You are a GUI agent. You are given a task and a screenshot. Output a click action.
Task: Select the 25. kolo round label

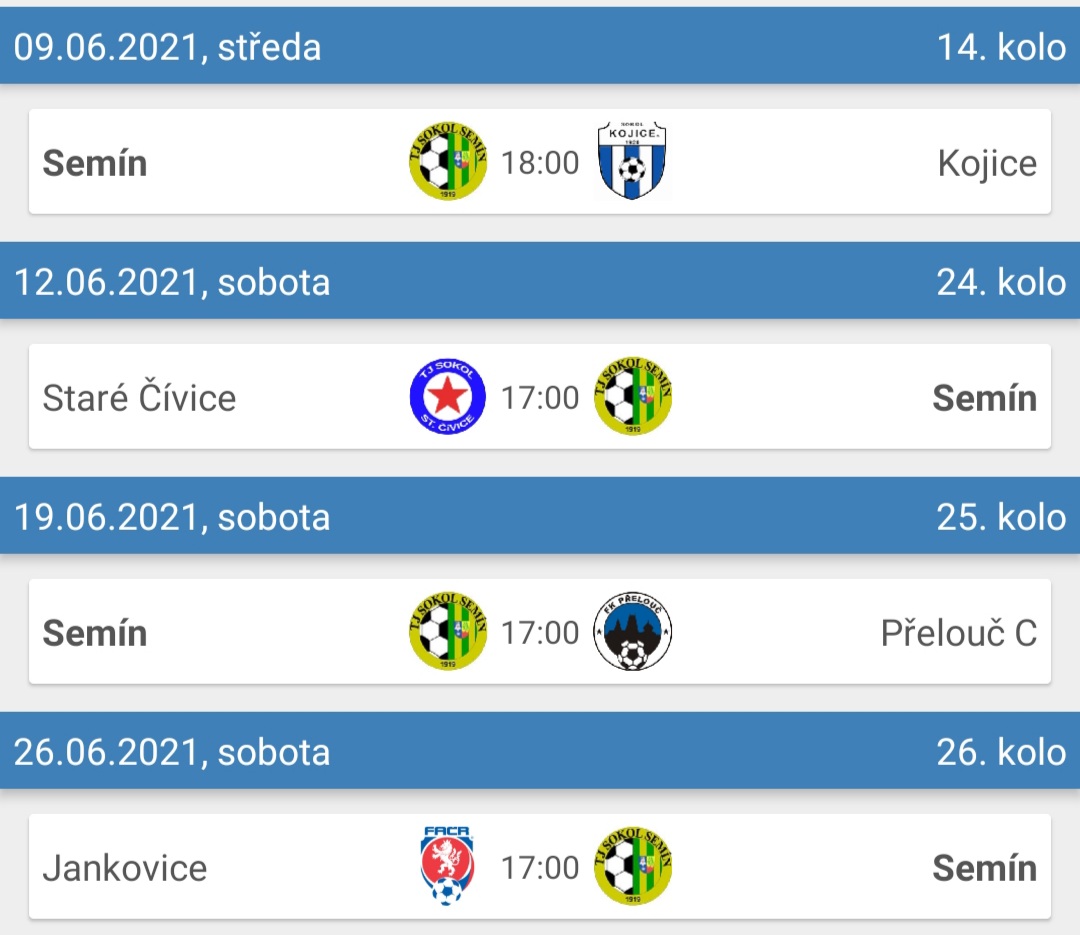tap(1001, 517)
